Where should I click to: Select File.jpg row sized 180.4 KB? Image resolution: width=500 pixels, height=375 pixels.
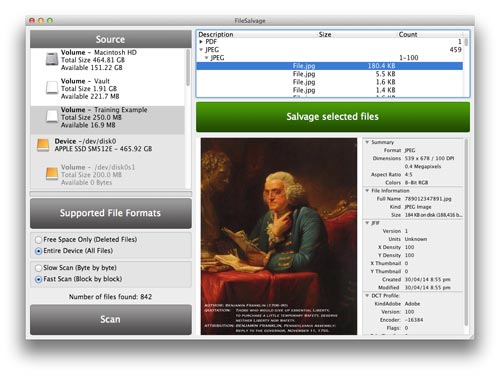coord(330,66)
